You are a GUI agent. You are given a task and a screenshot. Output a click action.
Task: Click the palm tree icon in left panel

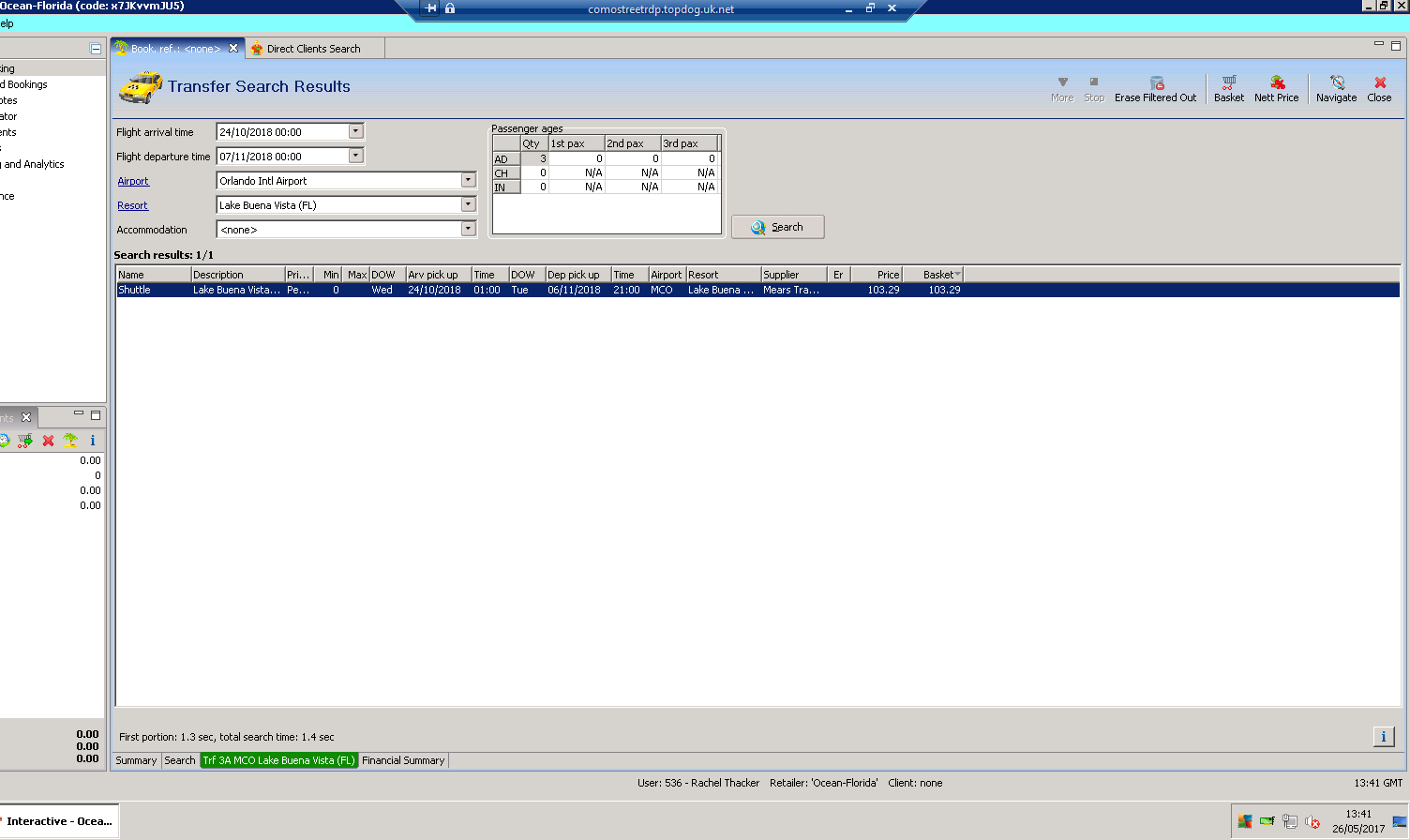pyautogui.click(x=70, y=441)
